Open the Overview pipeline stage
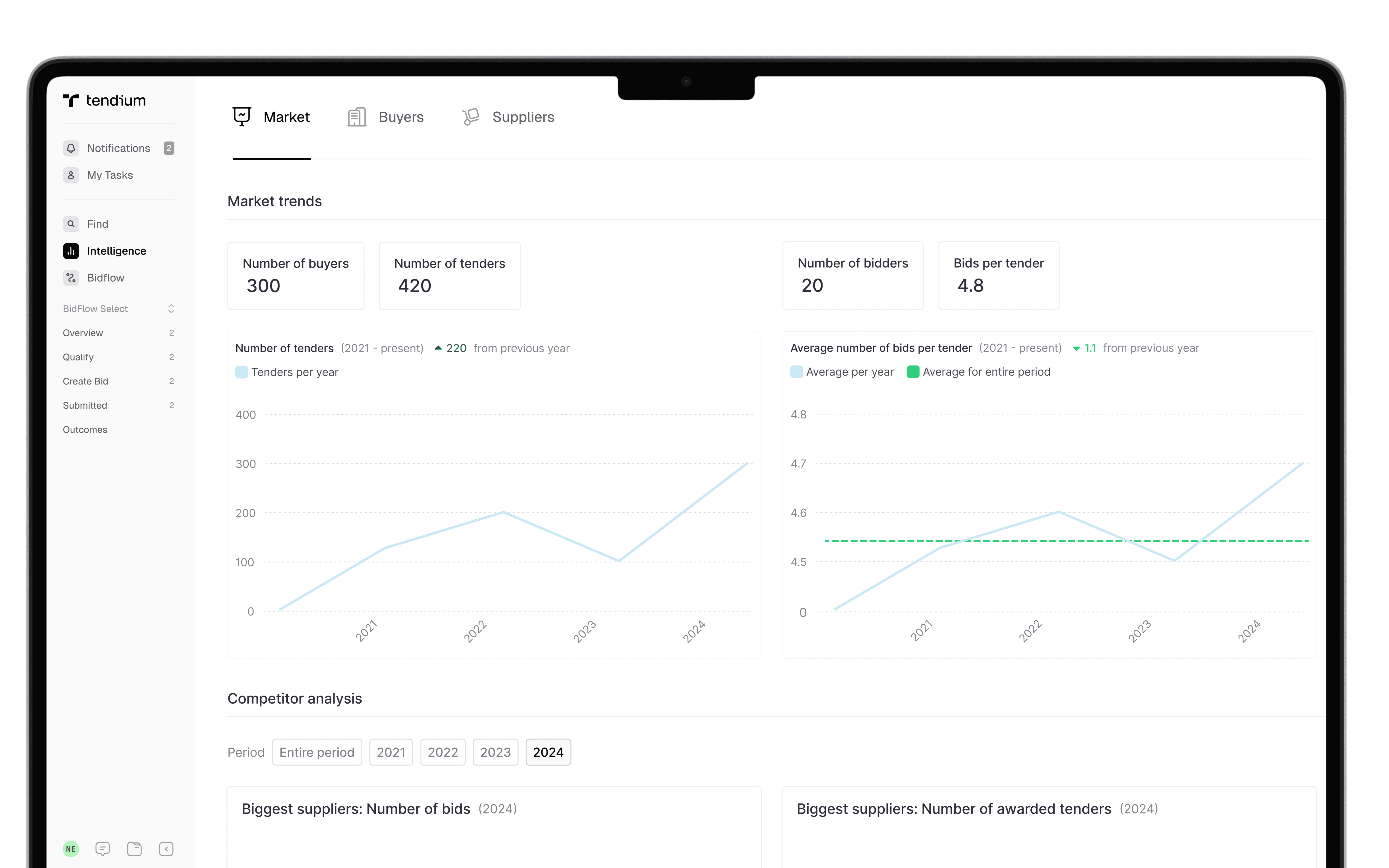 pyautogui.click(x=83, y=333)
